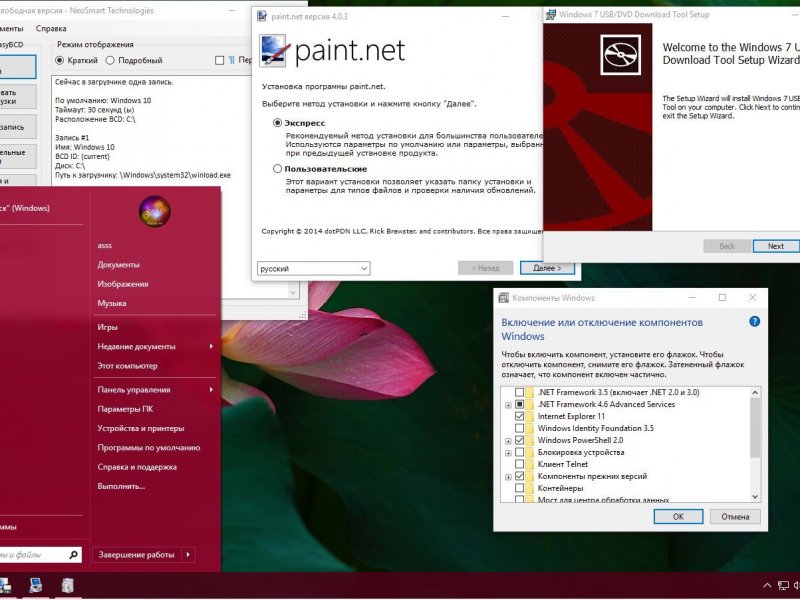Image resolution: width=800 pixels, height=600 pixels.
Task: Tick the checkbox beside the pilcrow in EasyBCD
Action: 219,60
